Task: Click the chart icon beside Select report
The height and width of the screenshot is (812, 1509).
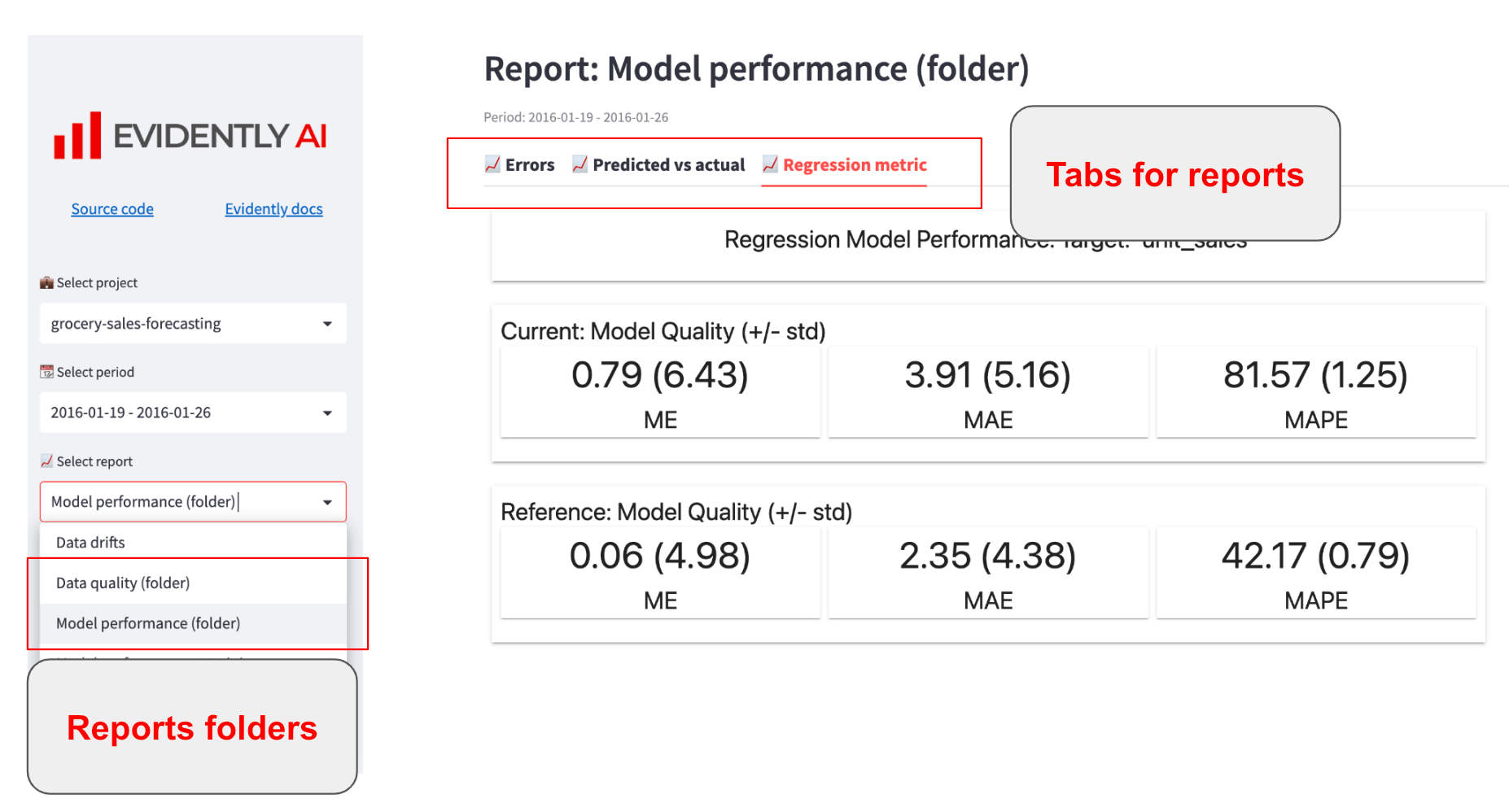Action: click(46, 461)
